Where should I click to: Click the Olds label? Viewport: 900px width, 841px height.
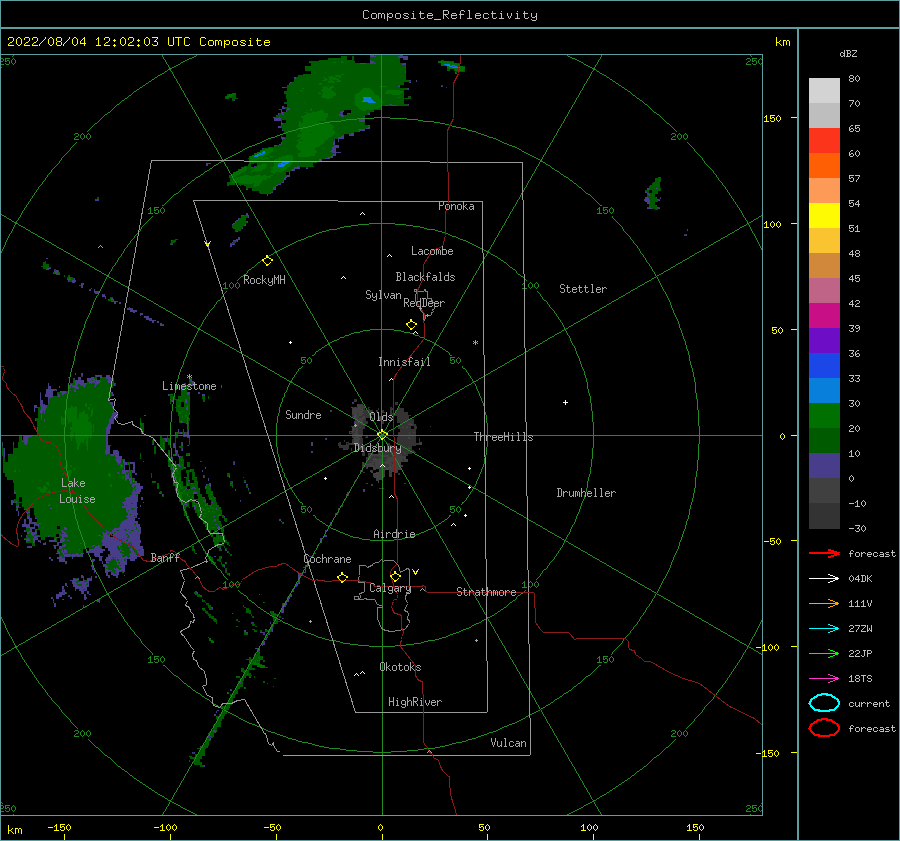381,417
